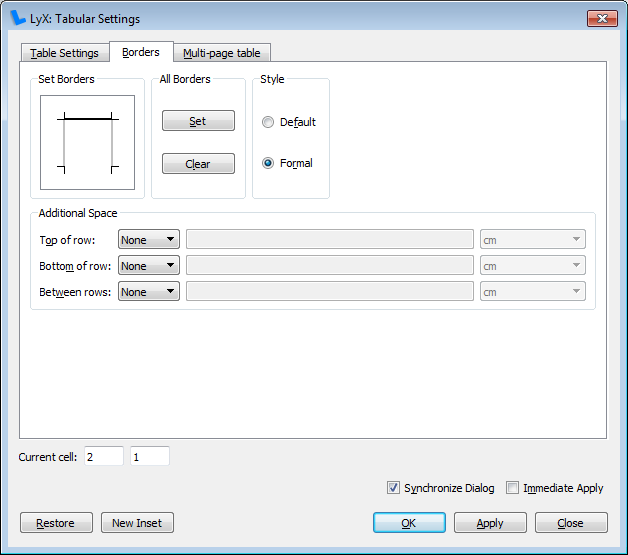The width and height of the screenshot is (628, 555).
Task: Click the Apply button
Action: click(490, 523)
